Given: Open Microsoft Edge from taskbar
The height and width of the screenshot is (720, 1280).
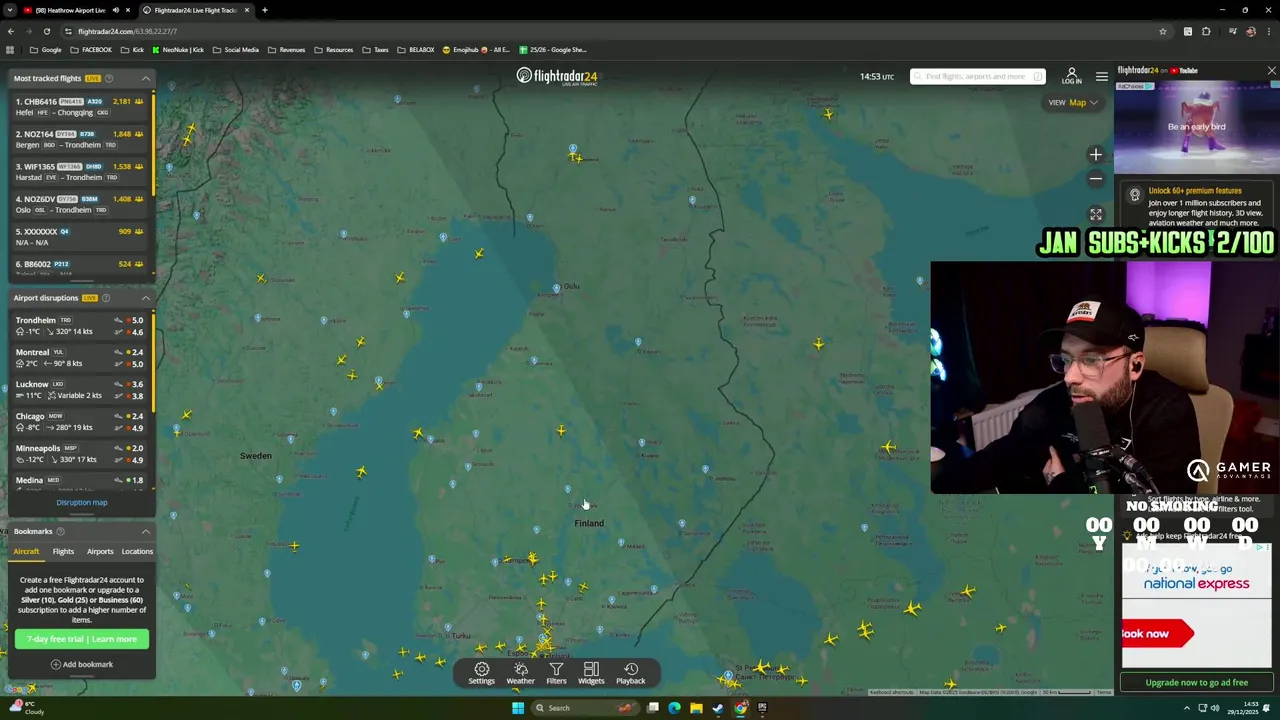Looking at the screenshot, I should point(674,708).
